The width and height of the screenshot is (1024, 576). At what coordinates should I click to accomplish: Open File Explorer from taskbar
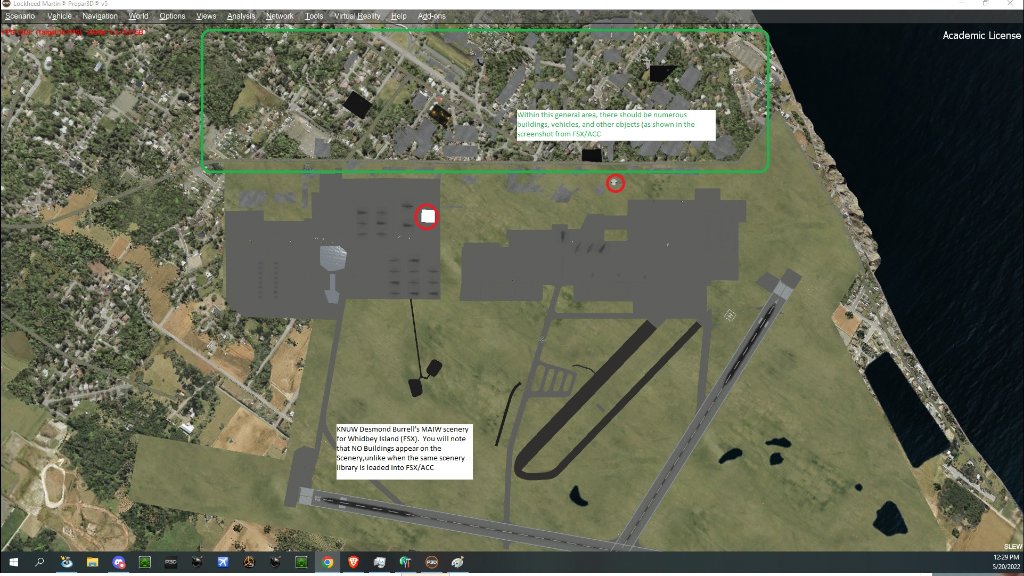[x=92, y=562]
